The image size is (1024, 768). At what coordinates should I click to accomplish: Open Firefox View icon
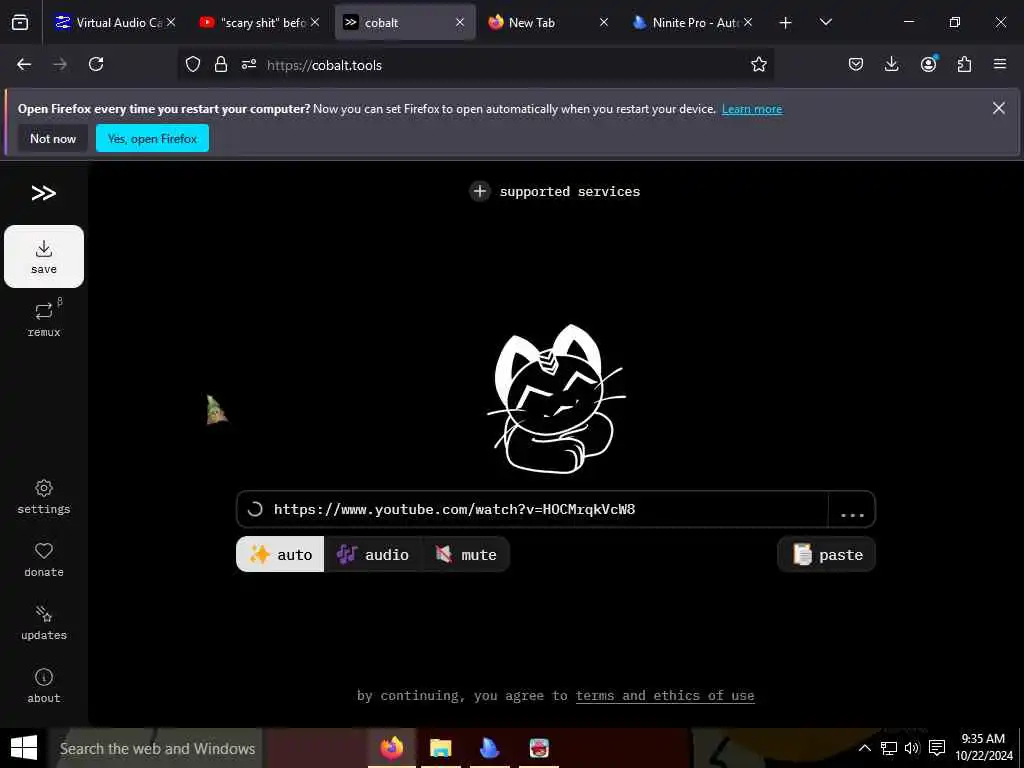[x=20, y=23]
